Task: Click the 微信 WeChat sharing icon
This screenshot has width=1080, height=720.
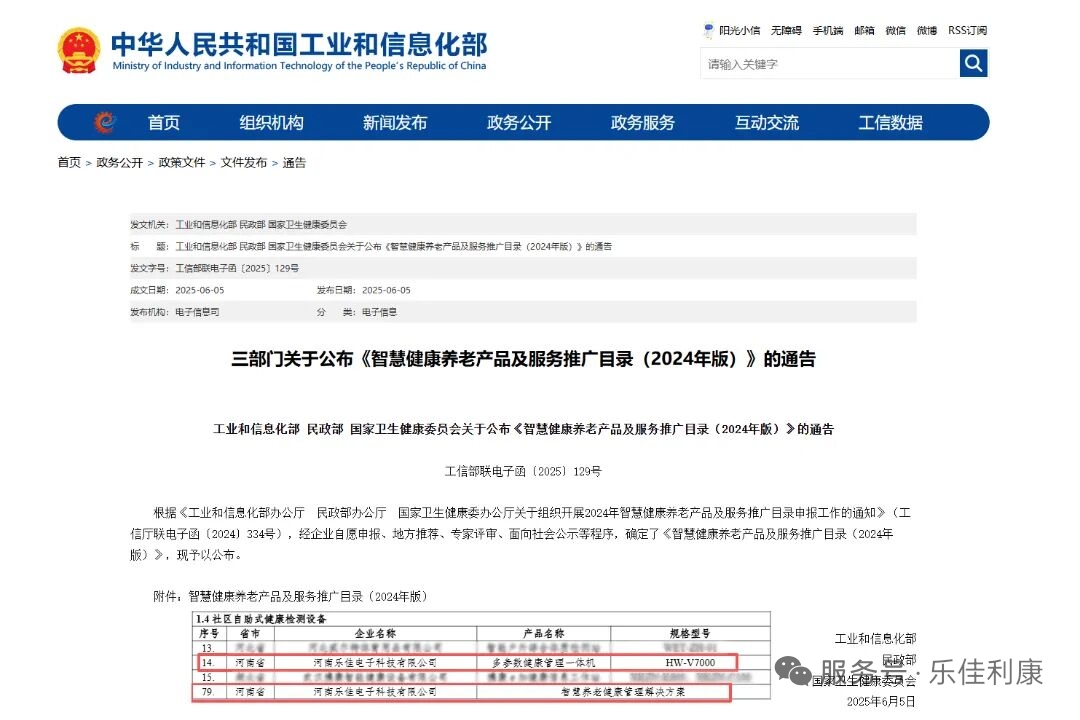Action: point(895,30)
